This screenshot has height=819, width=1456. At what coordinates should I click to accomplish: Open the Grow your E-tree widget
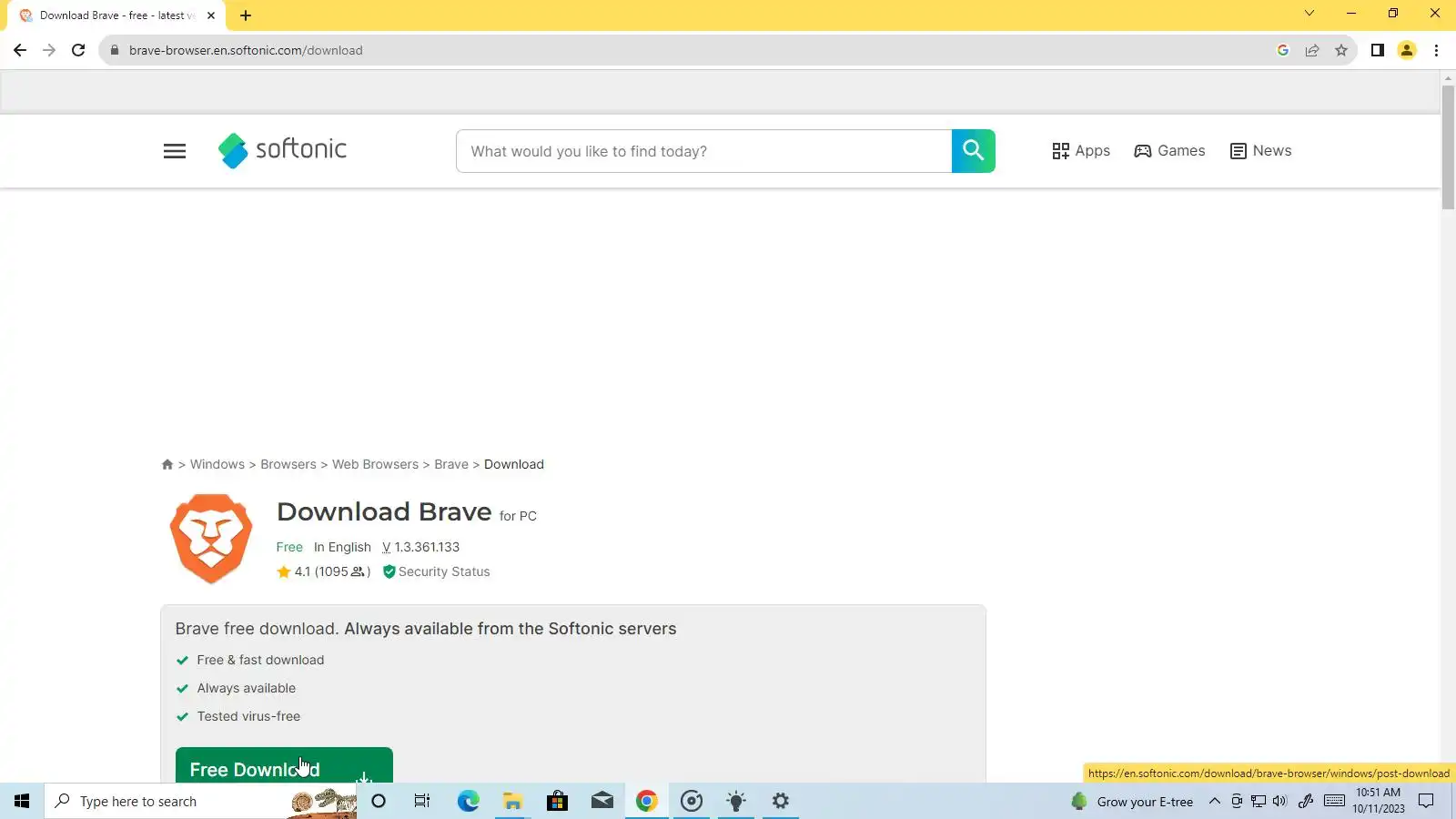[1133, 801]
